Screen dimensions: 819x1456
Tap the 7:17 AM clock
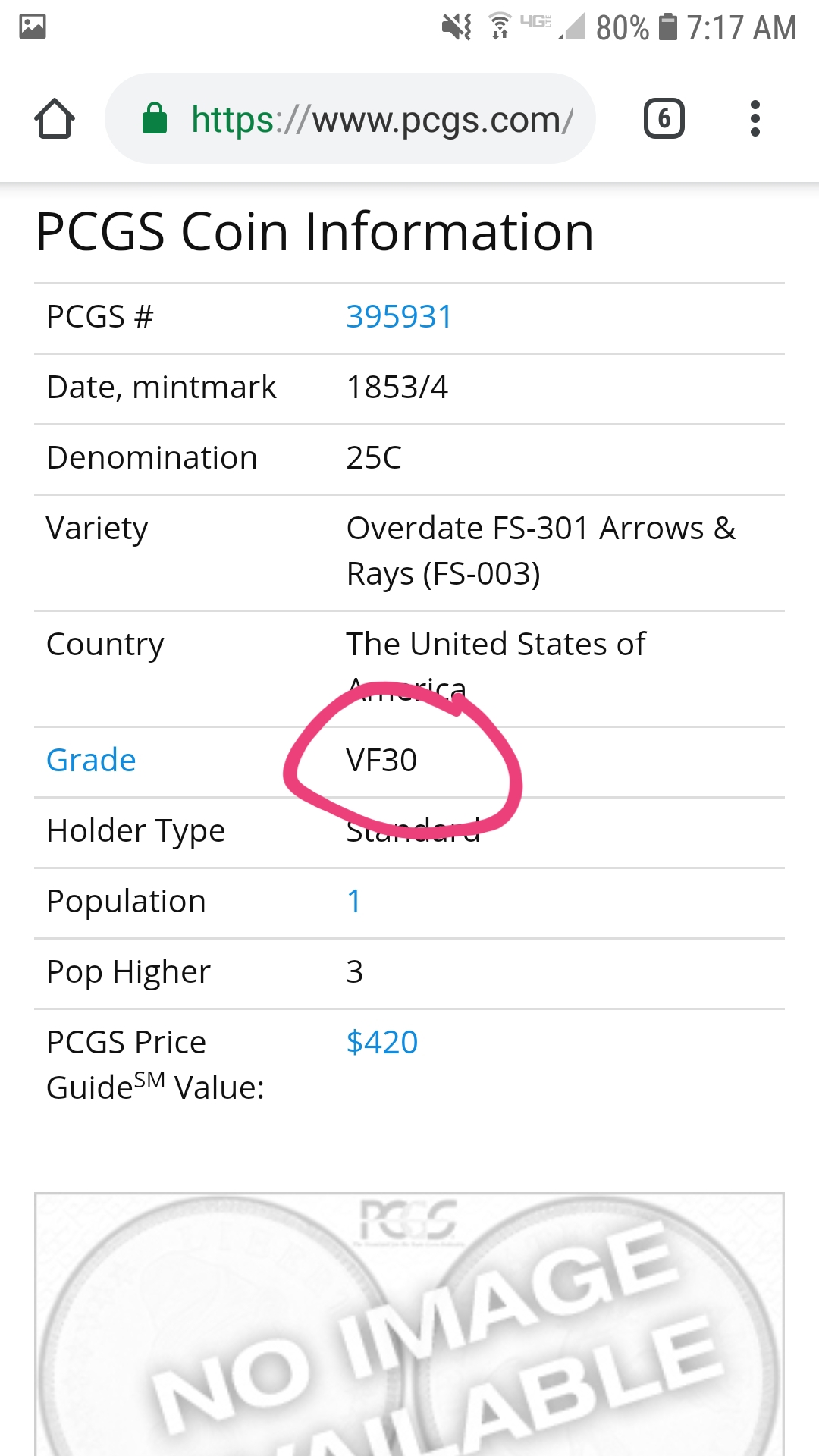click(742, 28)
